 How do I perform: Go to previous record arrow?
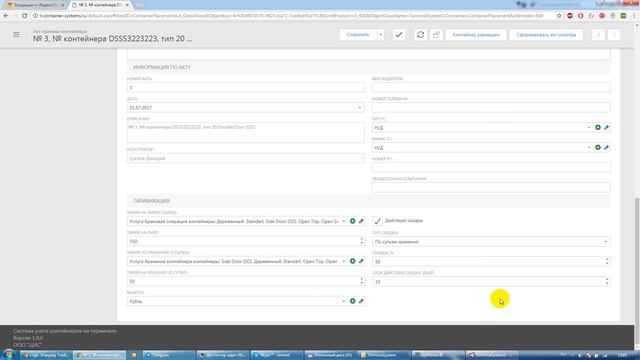tap(598, 35)
